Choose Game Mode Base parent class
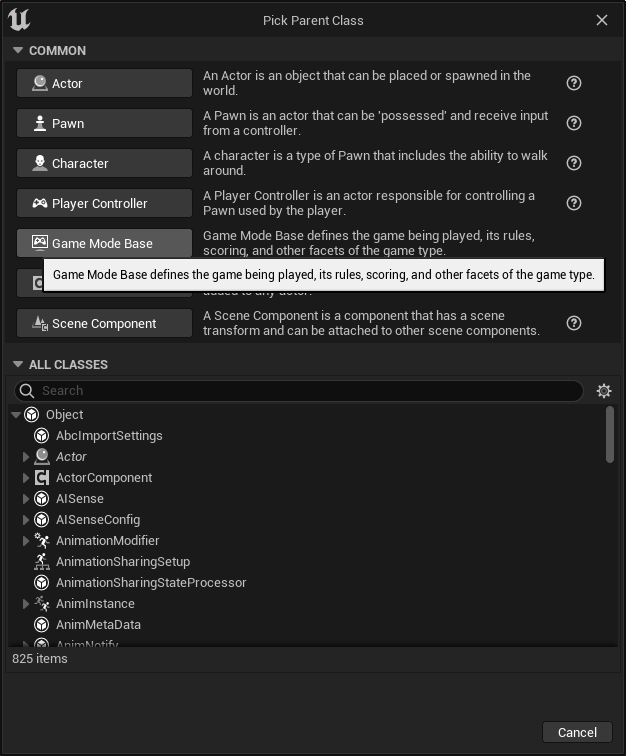This screenshot has width=626, height=756. [104, 243]
